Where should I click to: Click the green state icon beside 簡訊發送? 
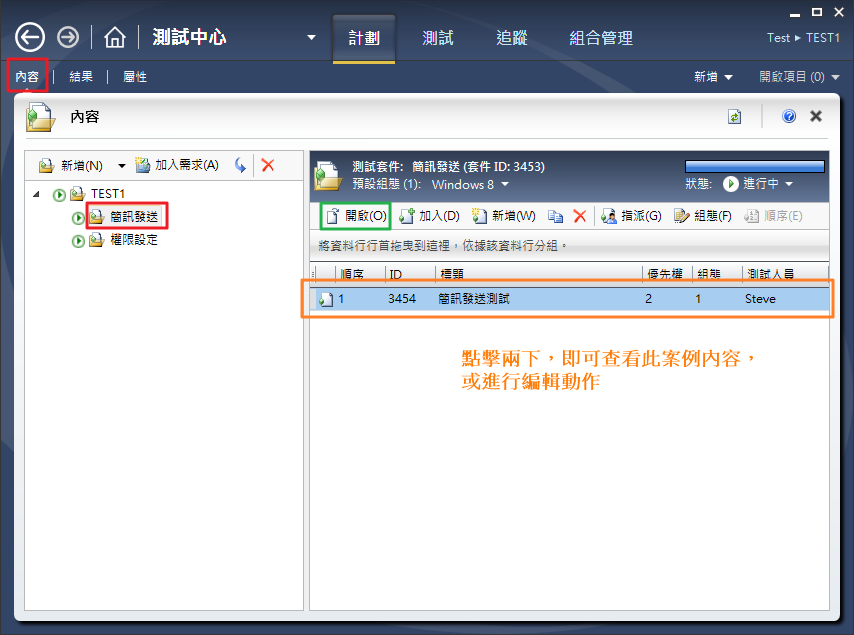78,218
